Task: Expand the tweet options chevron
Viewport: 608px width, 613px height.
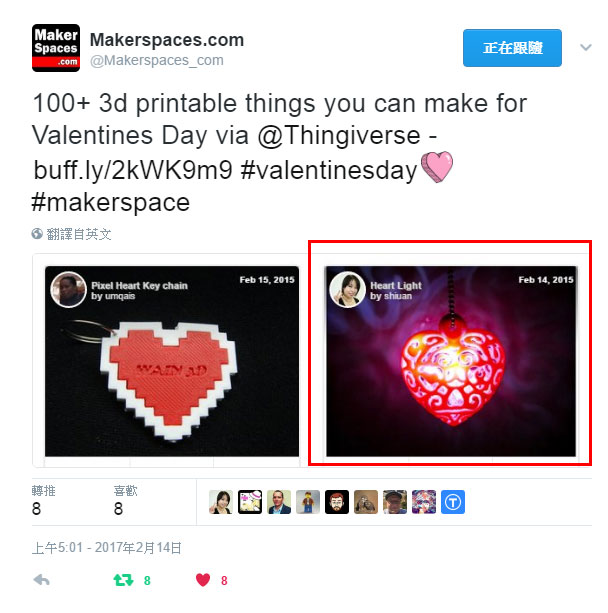Action: click(586, 48)
